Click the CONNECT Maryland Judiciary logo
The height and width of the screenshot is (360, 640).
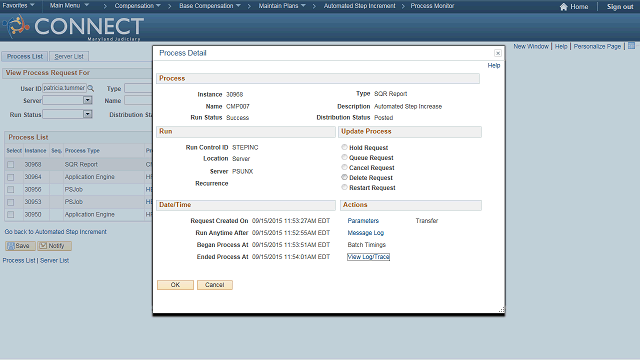[x=73, y=27]
